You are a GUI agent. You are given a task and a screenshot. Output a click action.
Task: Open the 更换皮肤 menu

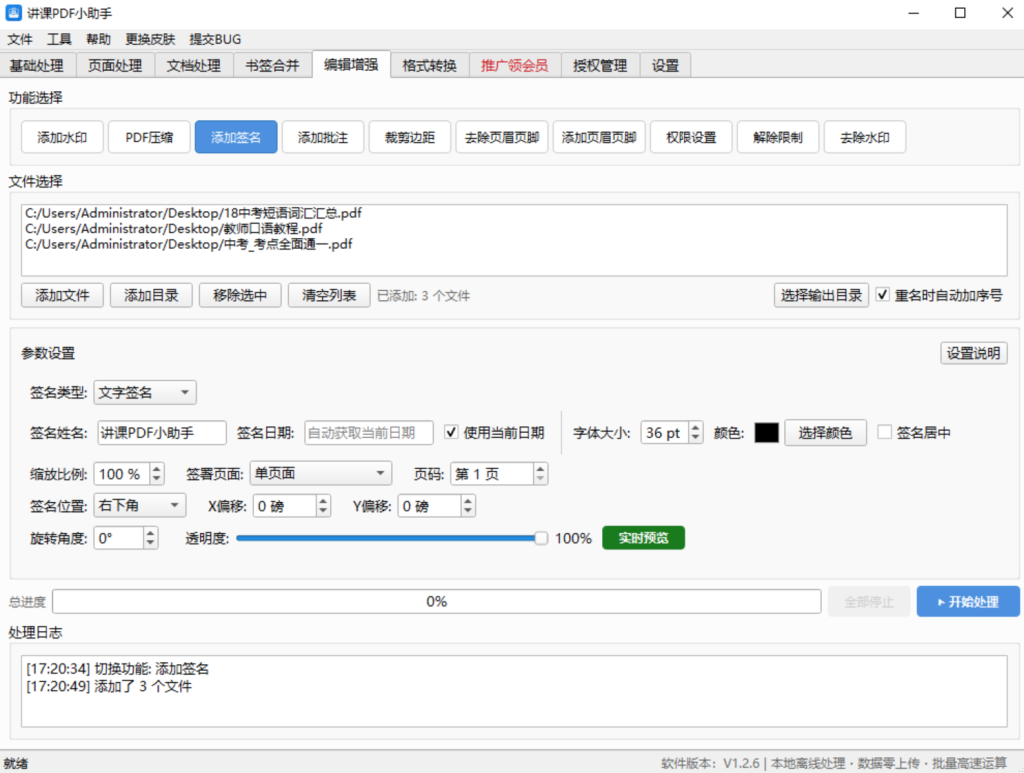pyautogui.click(x=150, y=39)
